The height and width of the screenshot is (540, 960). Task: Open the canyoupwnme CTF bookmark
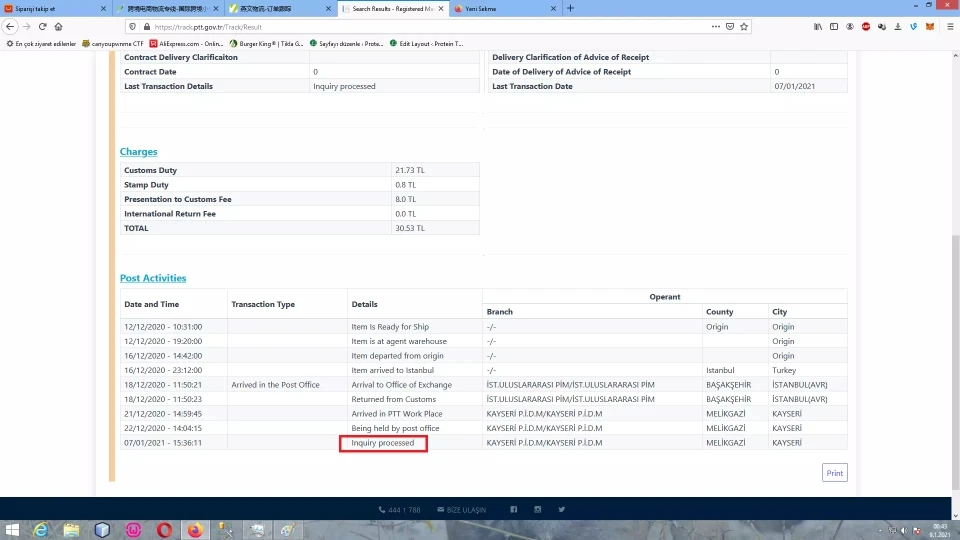tap(113, 43)
